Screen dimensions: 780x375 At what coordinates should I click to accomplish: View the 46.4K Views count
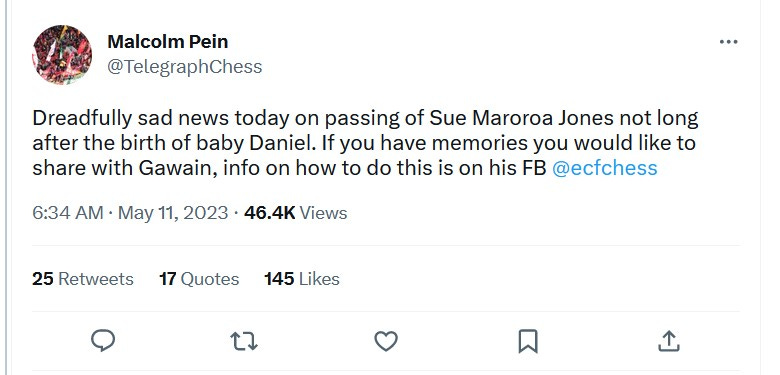point(295,213)
